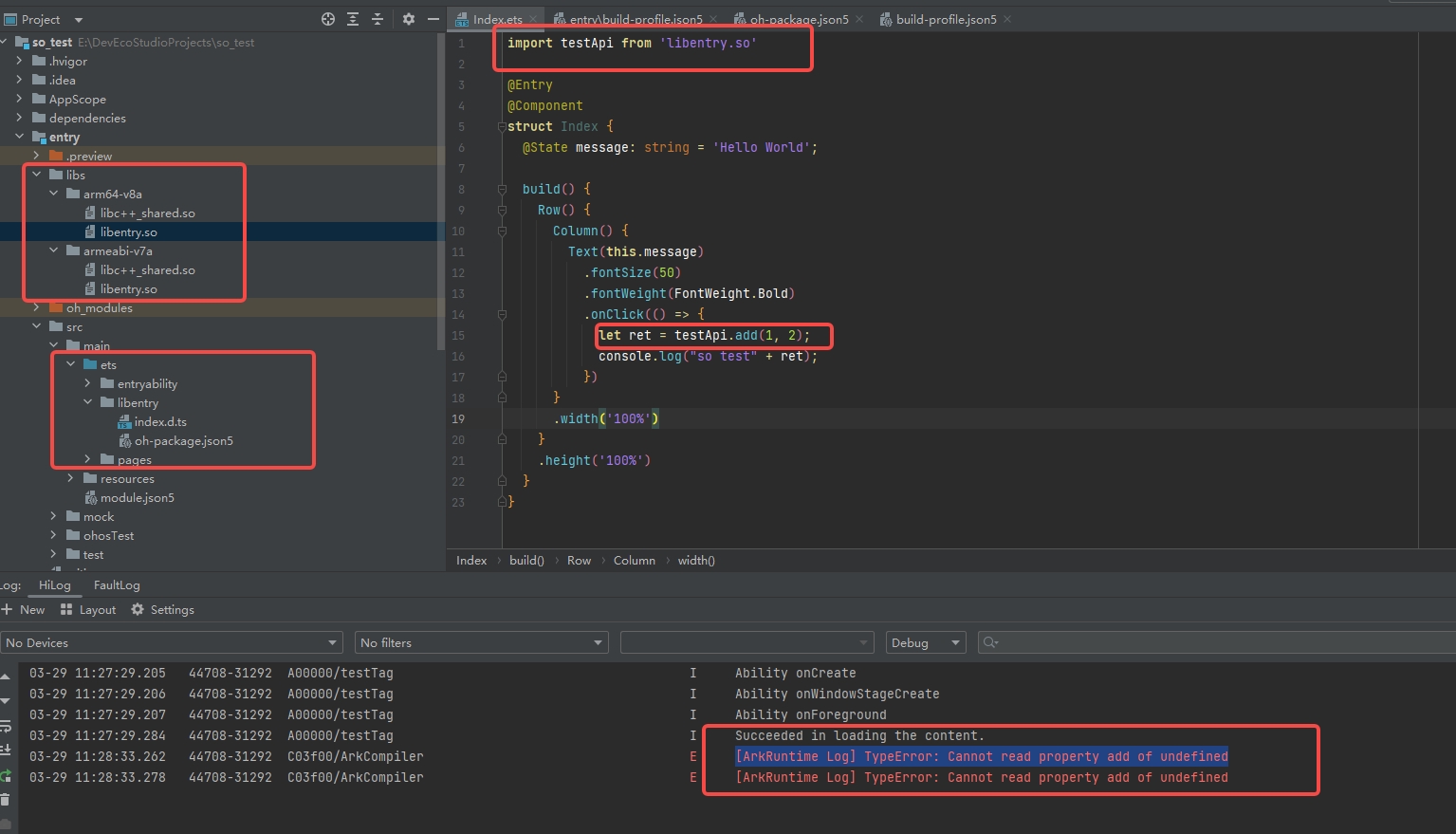The width and height of the screenshot is (1456, 834).
Task: Click the Expand All icon in Project panel
Action: click(x=353, y=19)
